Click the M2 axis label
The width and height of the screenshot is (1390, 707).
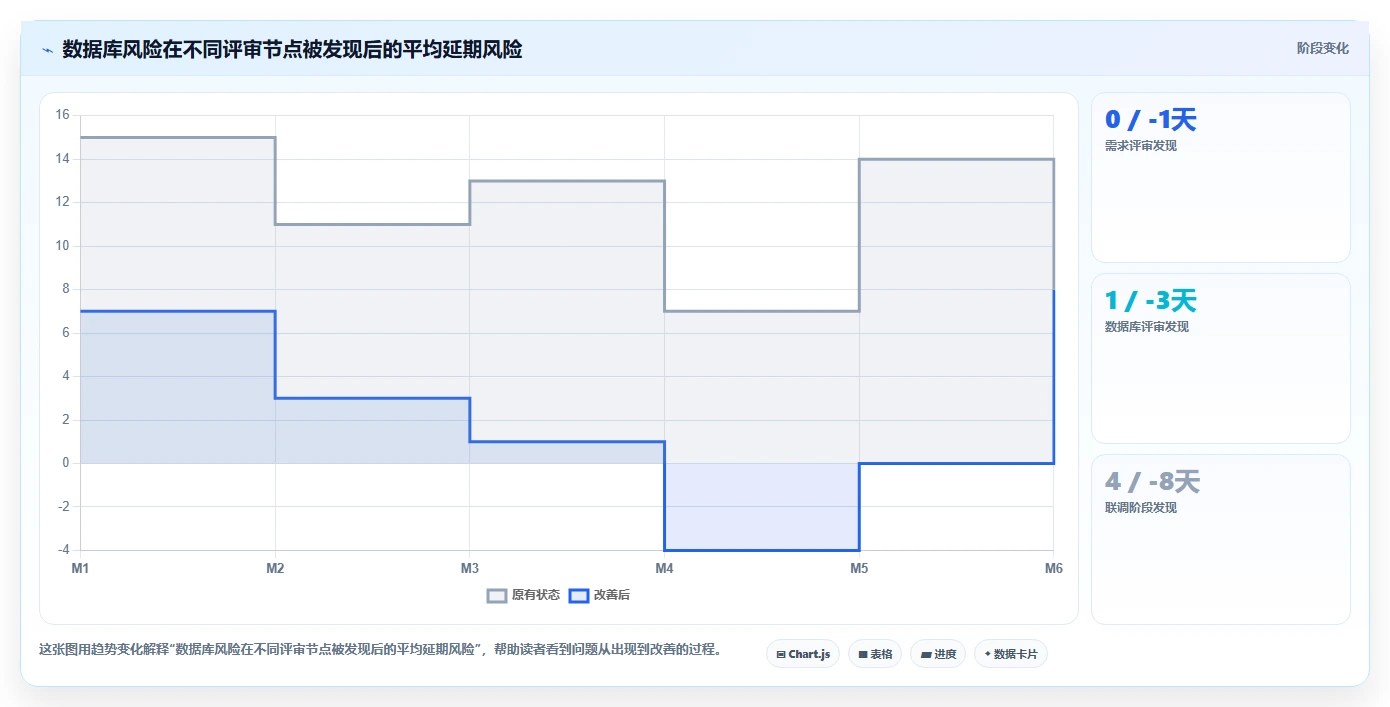pos(275,568)
